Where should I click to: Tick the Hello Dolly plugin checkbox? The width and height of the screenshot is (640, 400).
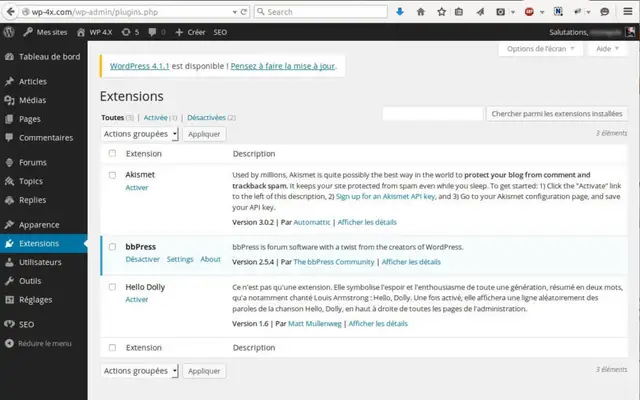[112, 287]
